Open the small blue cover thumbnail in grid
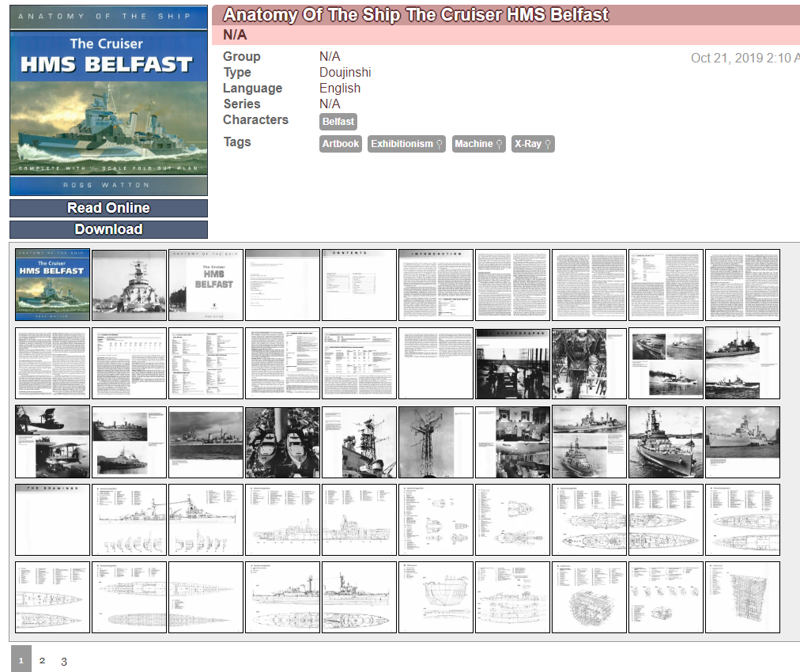 [53, 285]
